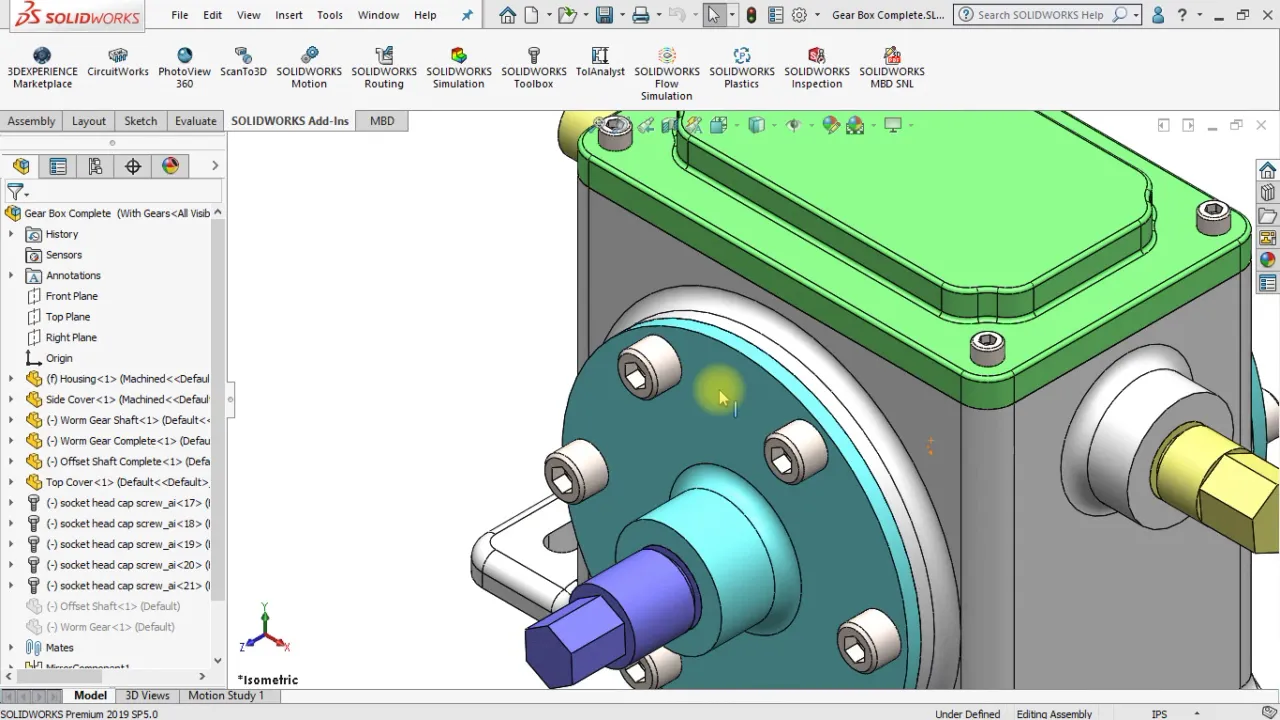Expand the History folder

[11, 234]
